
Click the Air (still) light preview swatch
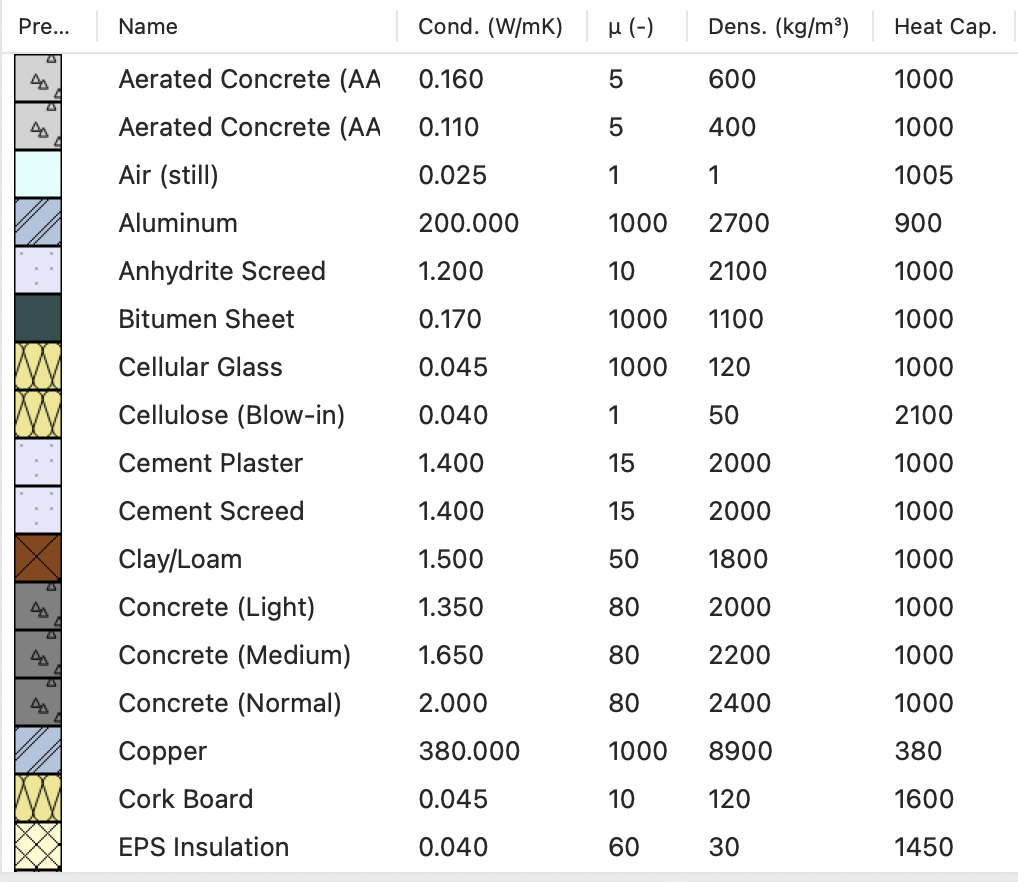tap(38, 175)
